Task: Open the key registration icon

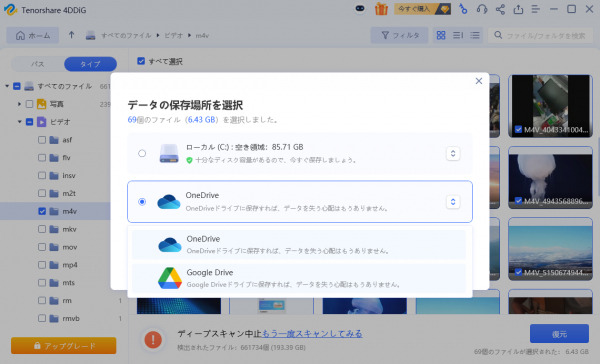Action: click(x=463, y=9)
